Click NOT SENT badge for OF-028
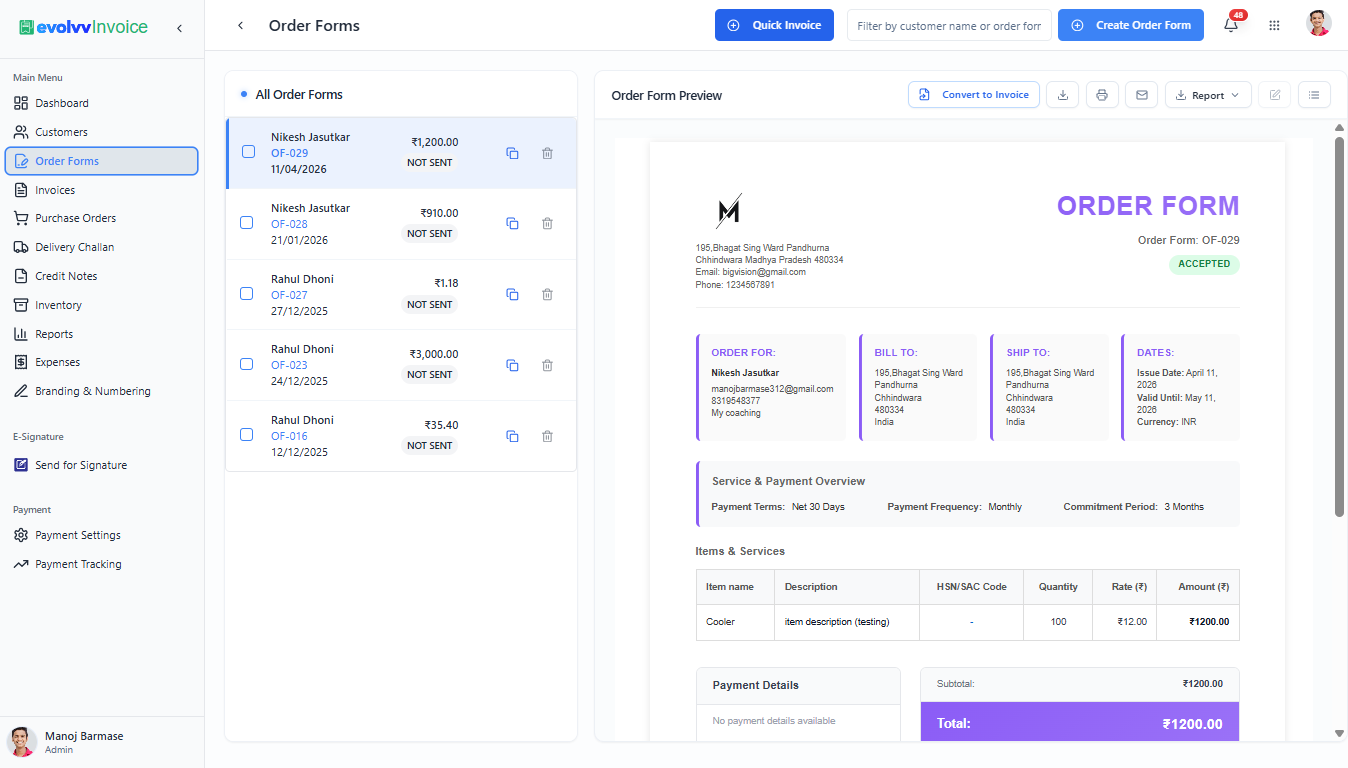The width and height of the screenshot is (1348, 768). point(430,233)
